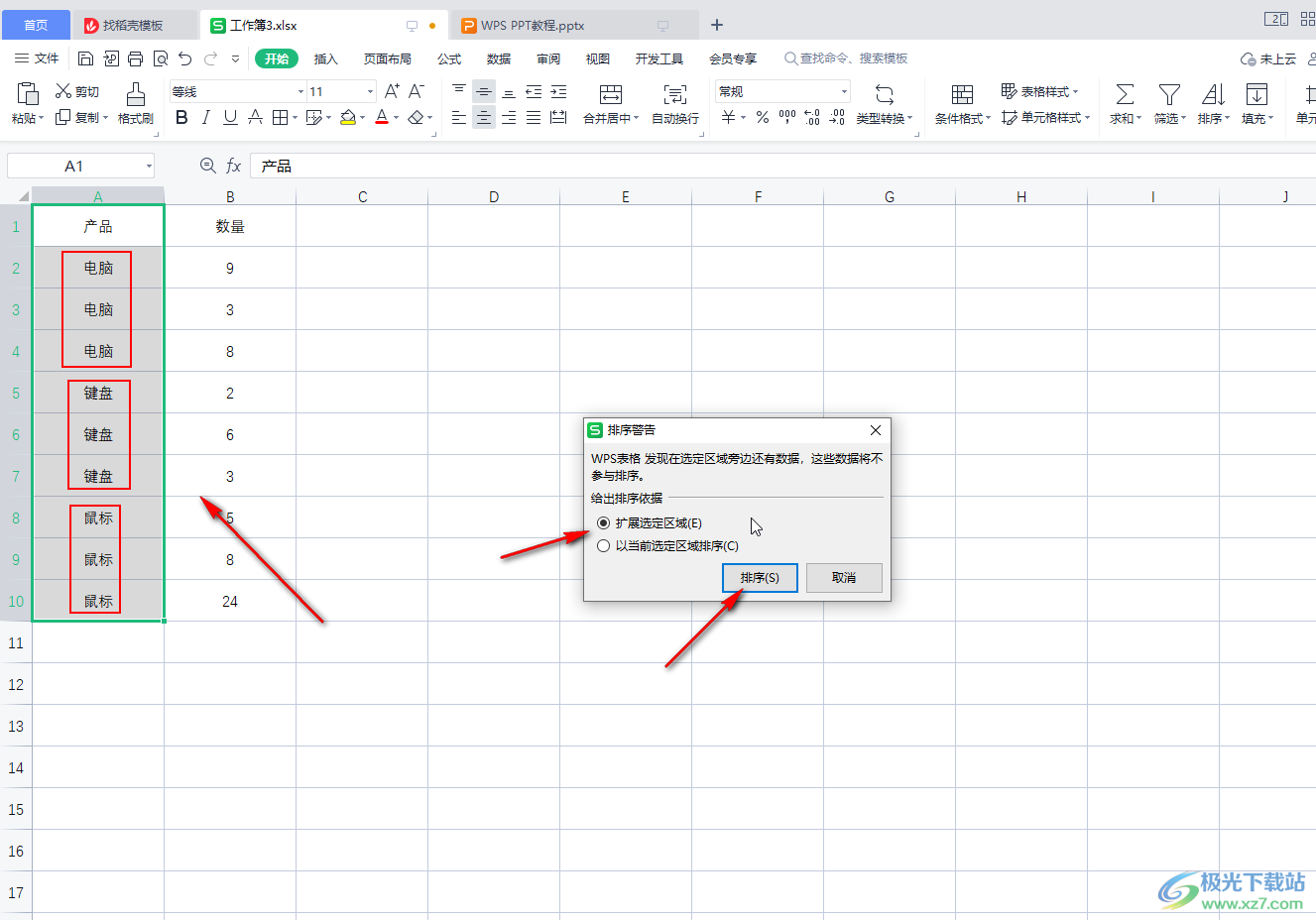
Task: Click the increase indent icon
Action: click(558, 91)
